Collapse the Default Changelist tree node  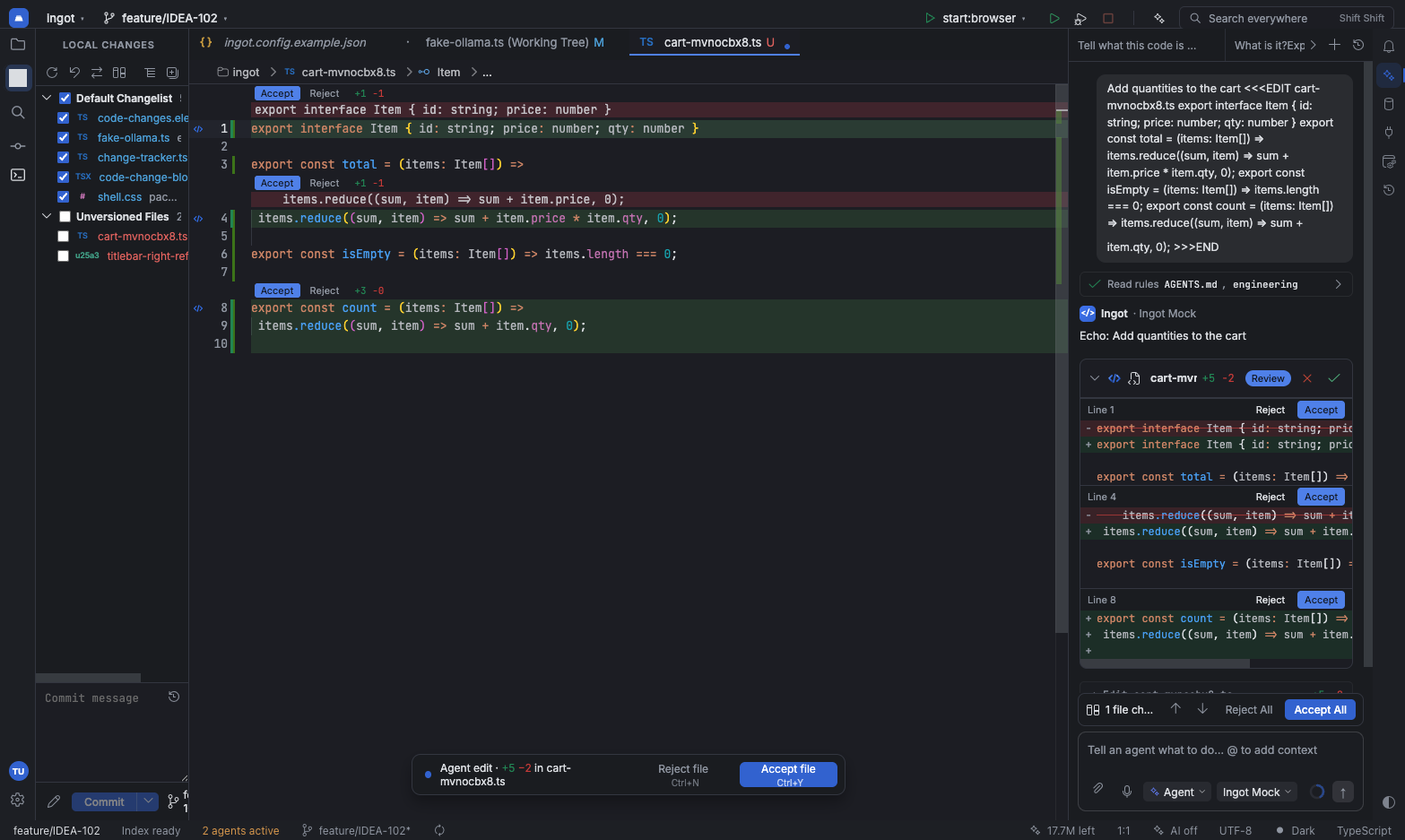pyautogui.click(x=48, y=99)
